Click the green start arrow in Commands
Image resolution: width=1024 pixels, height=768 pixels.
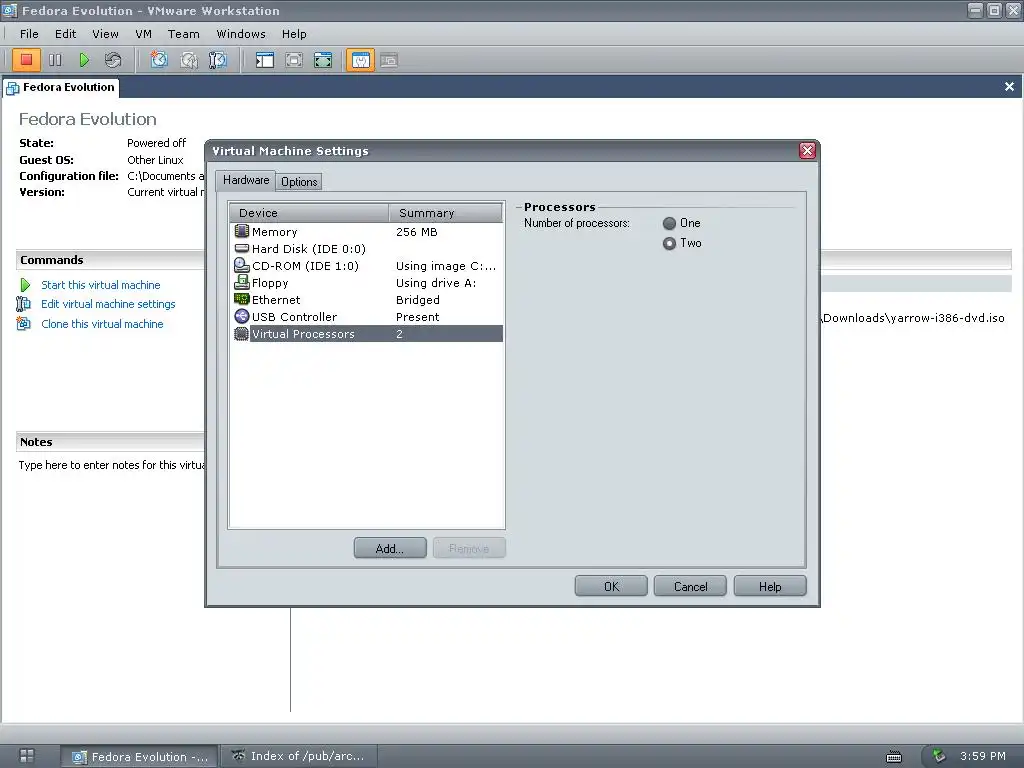(x=25, y=285)
